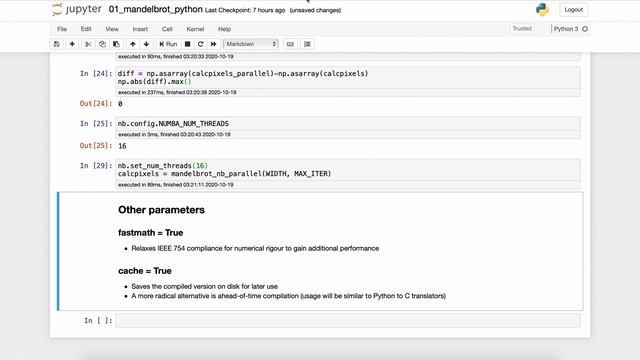
Task: Click the save and checkpoint icon
Action: click(57, 44)
